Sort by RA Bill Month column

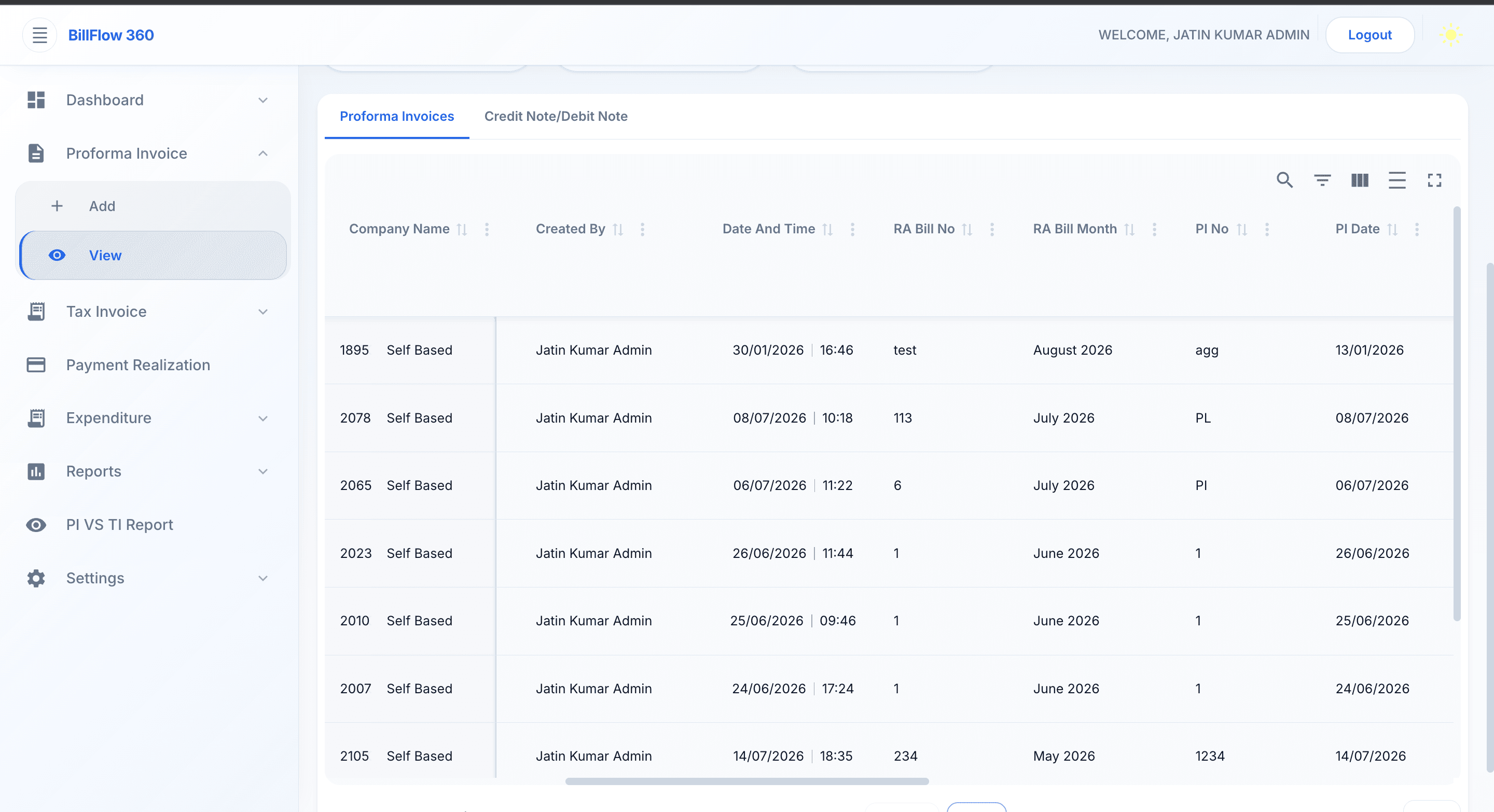pyautogui.click(x=1129, y=230)
